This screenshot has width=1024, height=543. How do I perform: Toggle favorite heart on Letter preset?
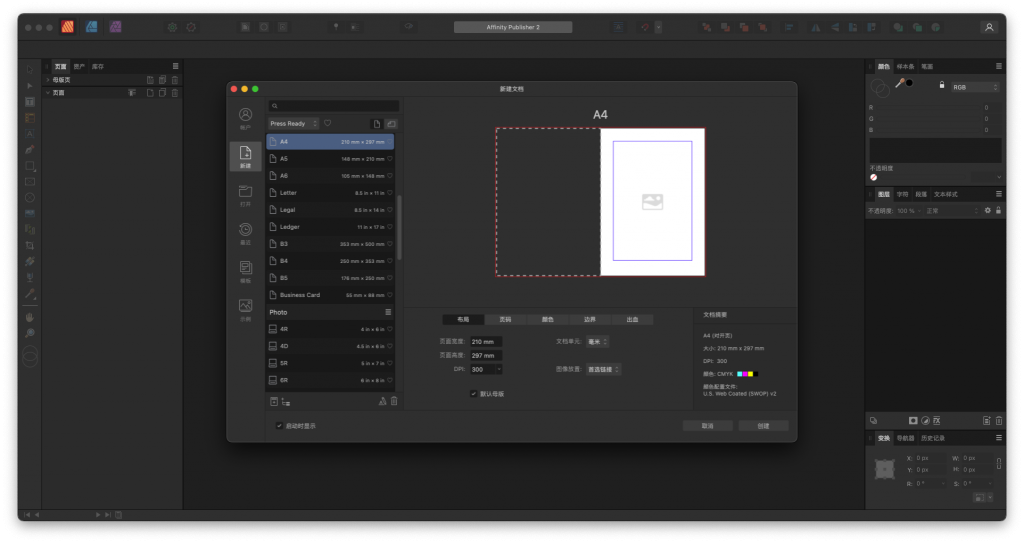point(390,193)
